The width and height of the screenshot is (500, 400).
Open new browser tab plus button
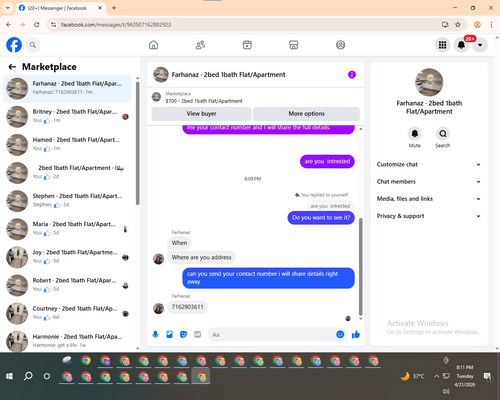point(114,8)
